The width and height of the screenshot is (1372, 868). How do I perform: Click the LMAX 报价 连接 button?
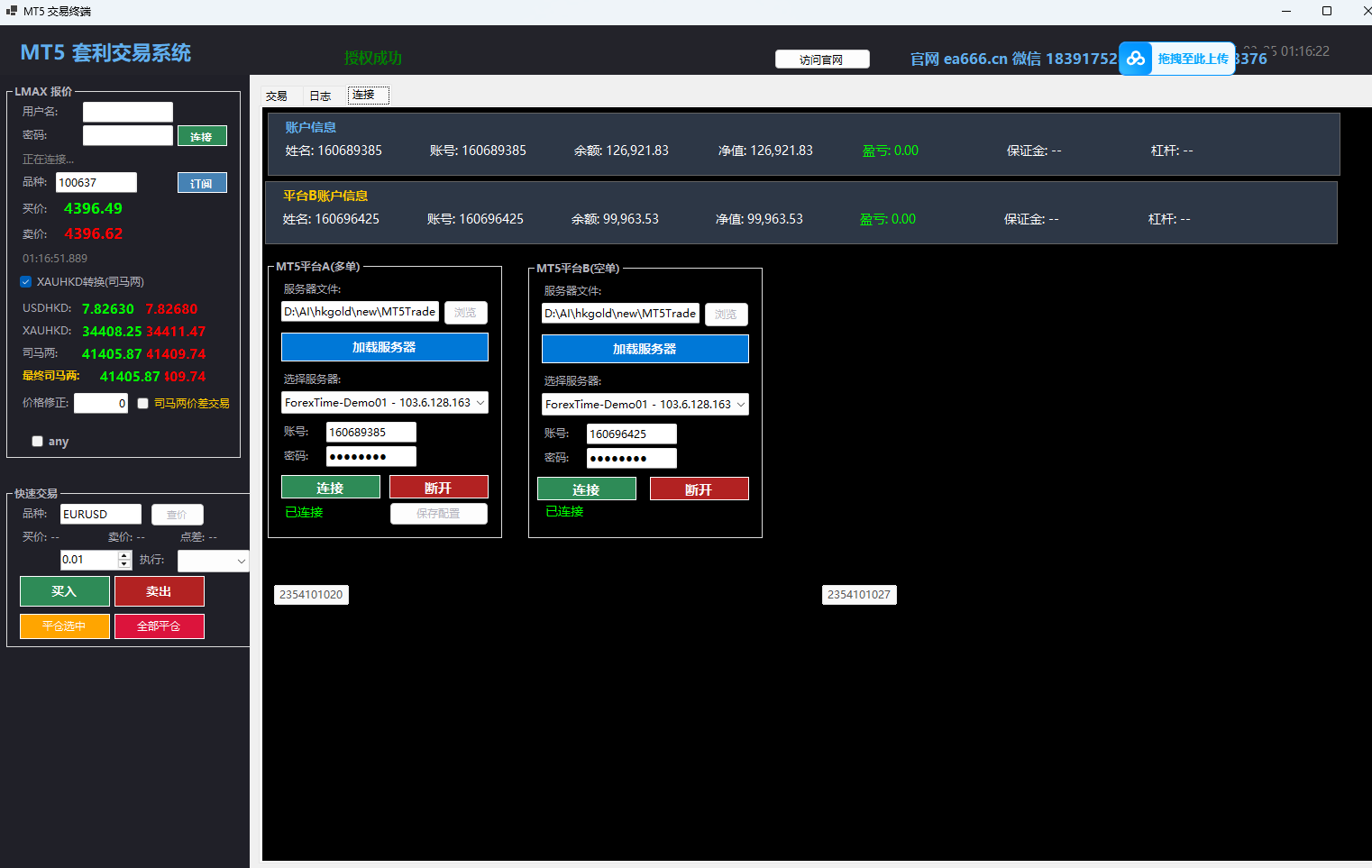tap(202, 136)
